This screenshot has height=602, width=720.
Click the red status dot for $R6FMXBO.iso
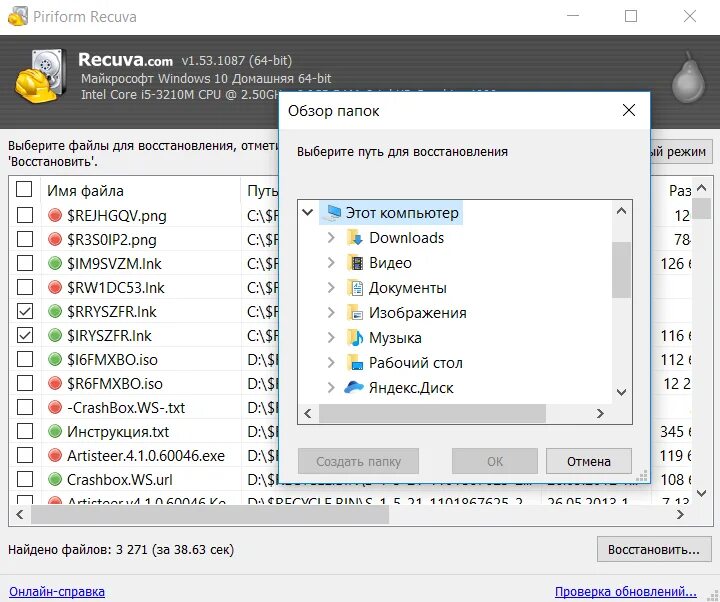[x=55, y=383]
